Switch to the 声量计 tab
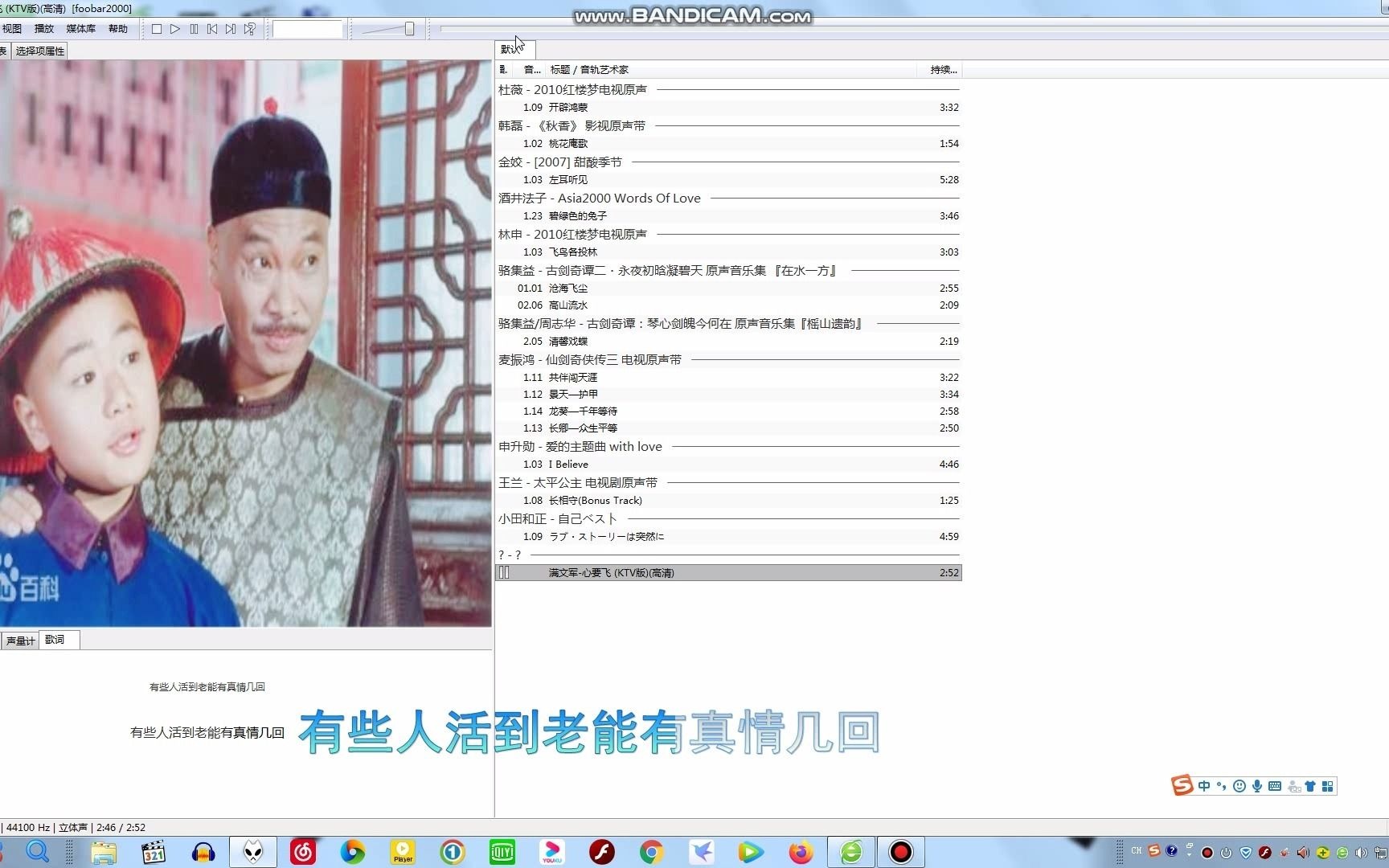Screen dimensions: 1389x868 [20, 641]
